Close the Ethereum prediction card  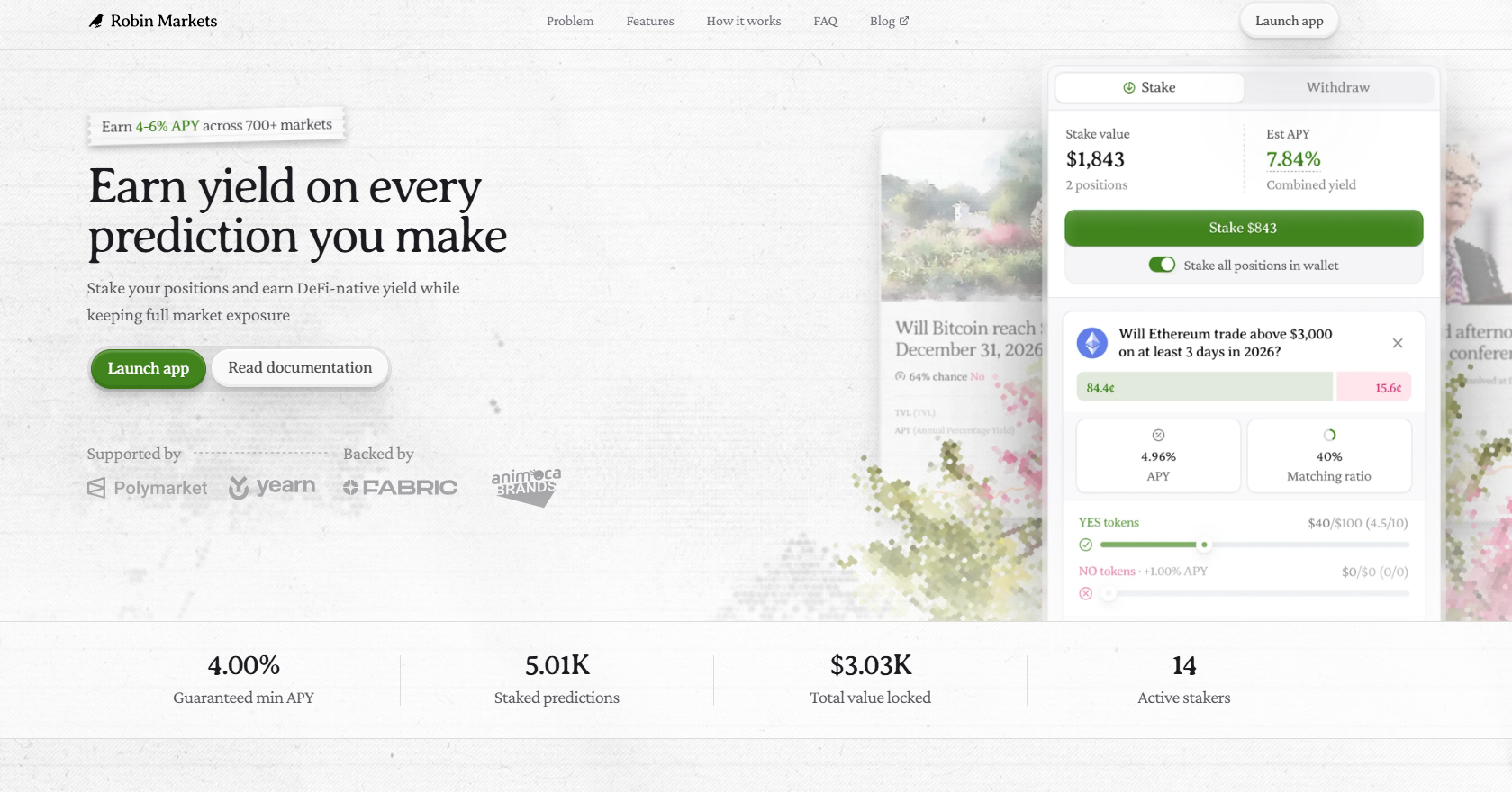click(1398, 343)
